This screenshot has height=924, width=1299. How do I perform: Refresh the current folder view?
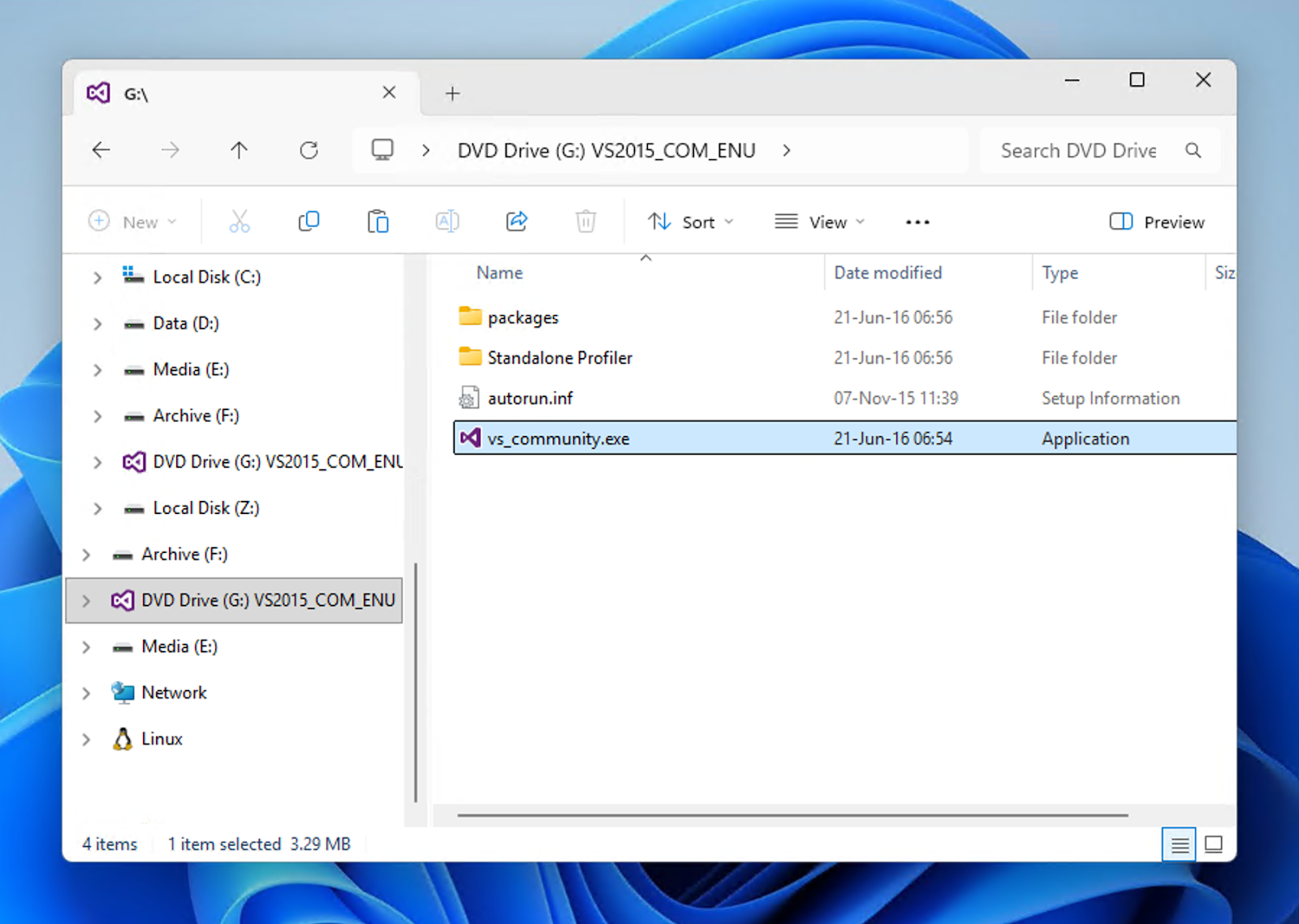pyautogui.click(x=309, y=150)
